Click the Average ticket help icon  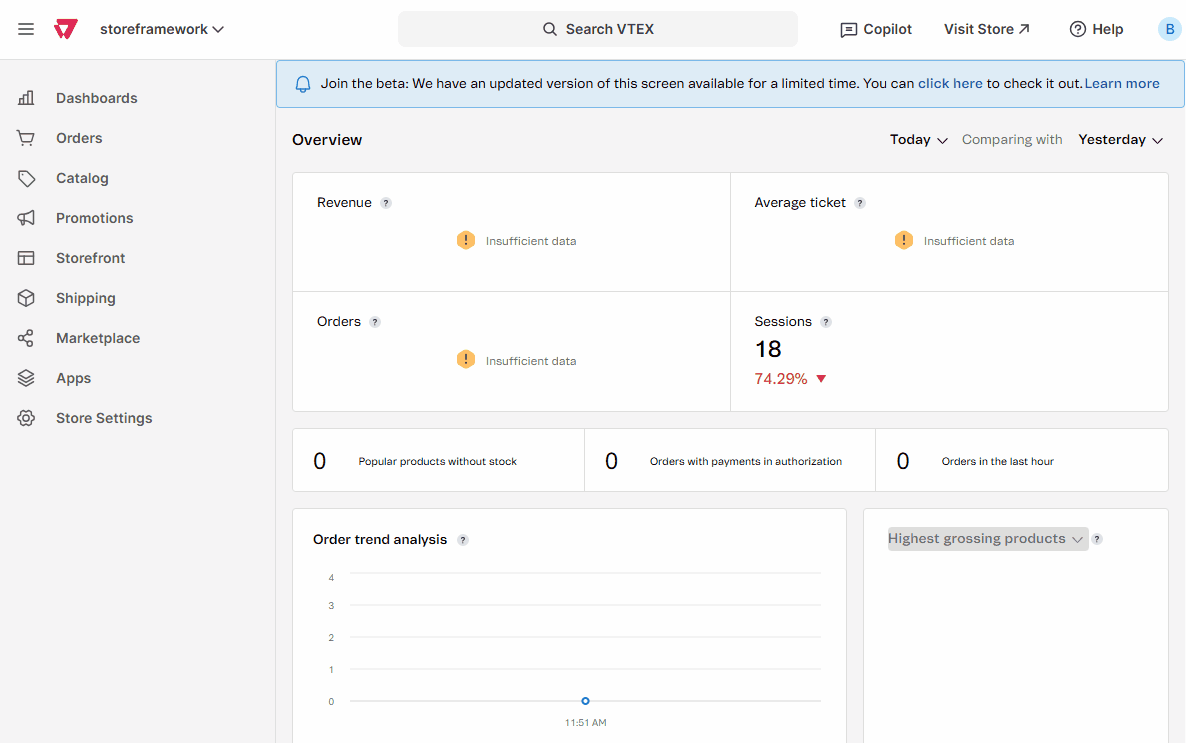click(860, 203)
